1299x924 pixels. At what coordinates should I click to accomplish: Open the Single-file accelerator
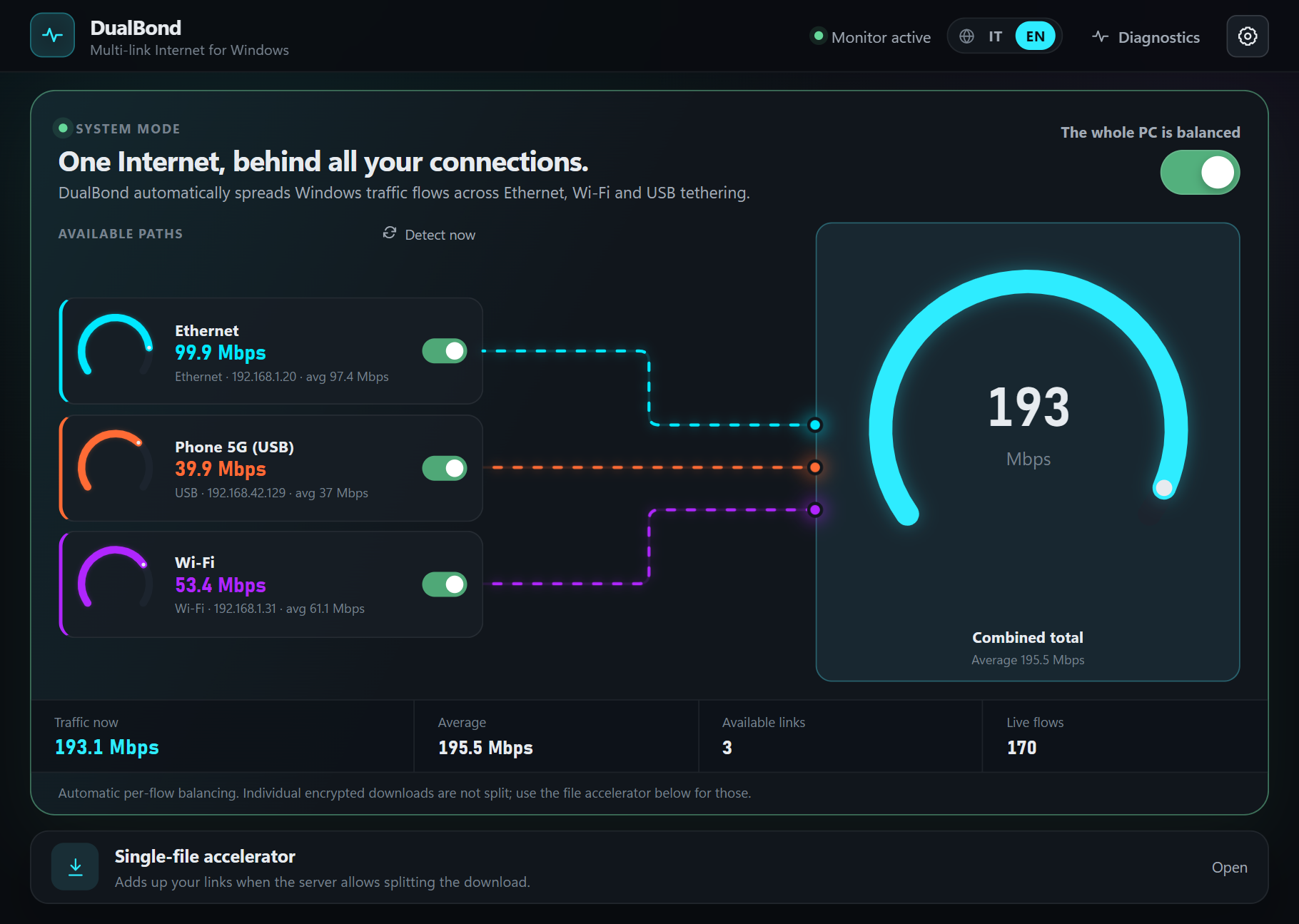1229,868
